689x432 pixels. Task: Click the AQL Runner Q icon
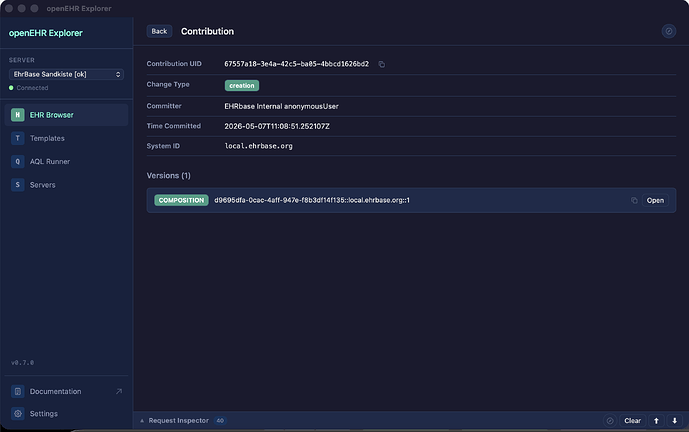tap(18, 162)
